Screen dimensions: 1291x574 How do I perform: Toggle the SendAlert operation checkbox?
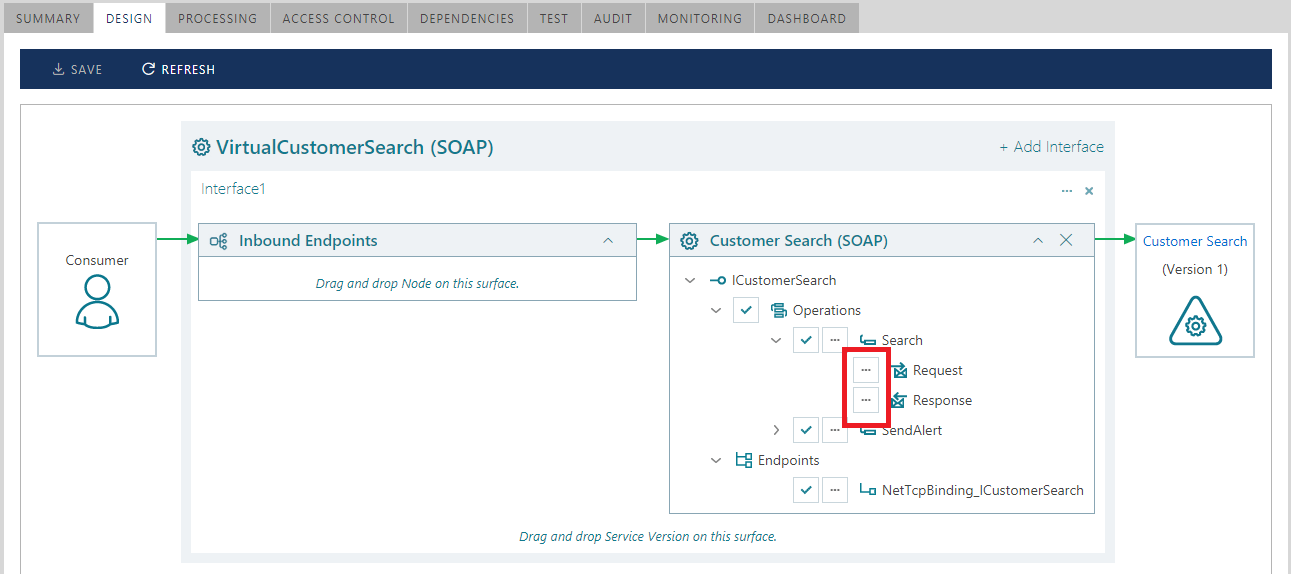click(x=806, y=430)
